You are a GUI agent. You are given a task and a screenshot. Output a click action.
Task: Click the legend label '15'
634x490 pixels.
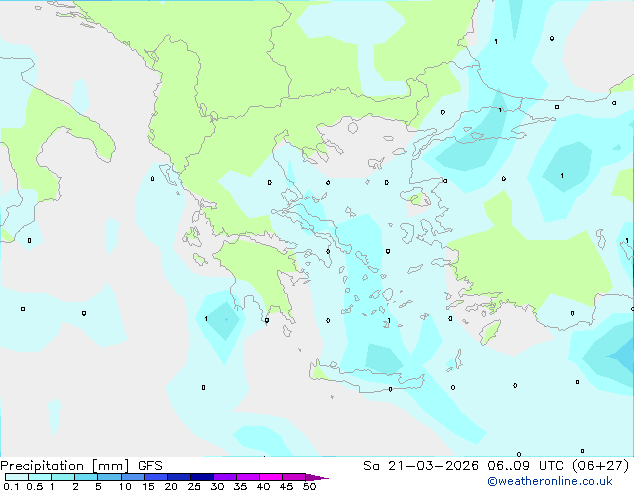pyautogui.click(x=148, y=486)
